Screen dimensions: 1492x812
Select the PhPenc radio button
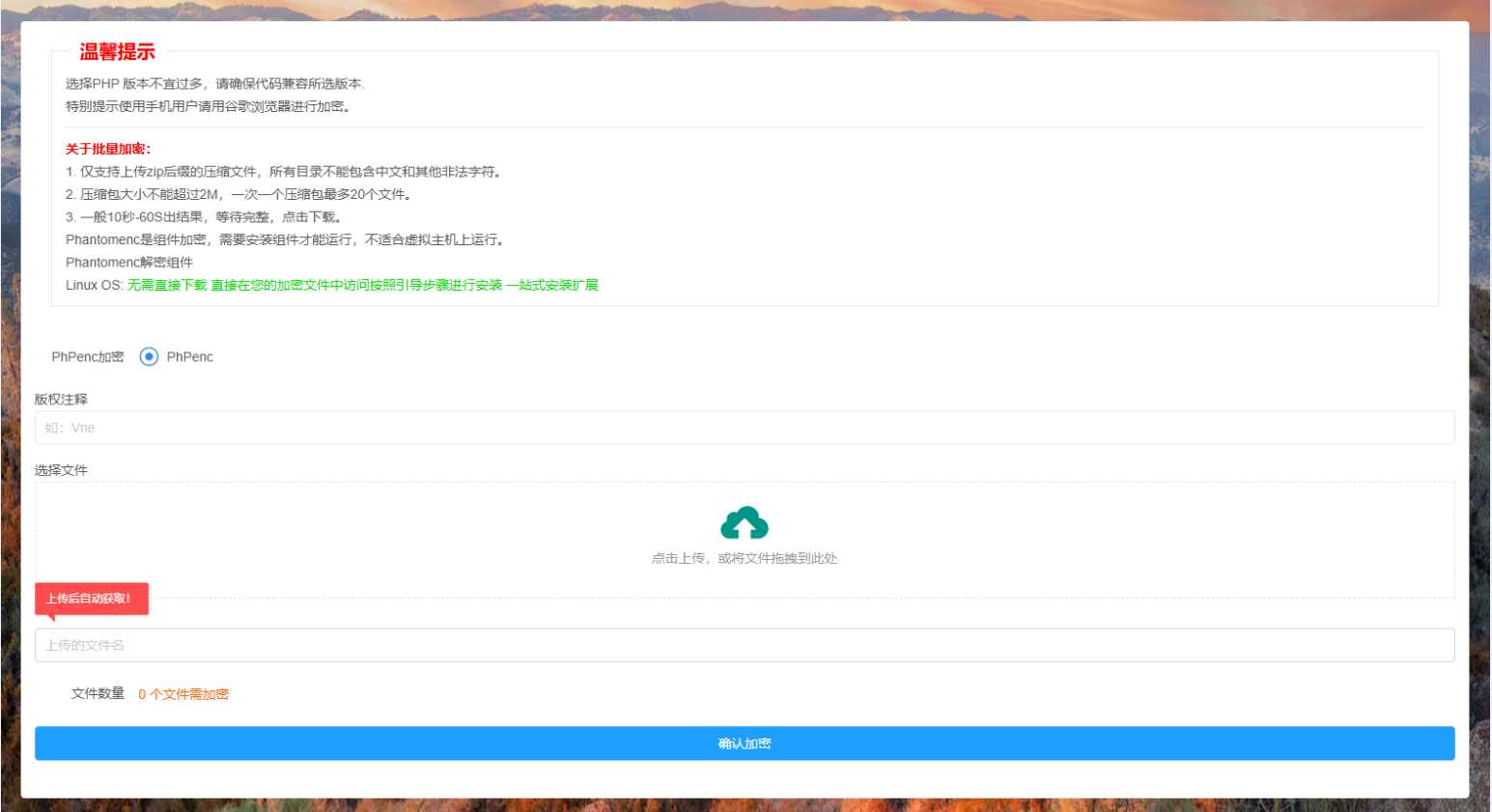149,356
